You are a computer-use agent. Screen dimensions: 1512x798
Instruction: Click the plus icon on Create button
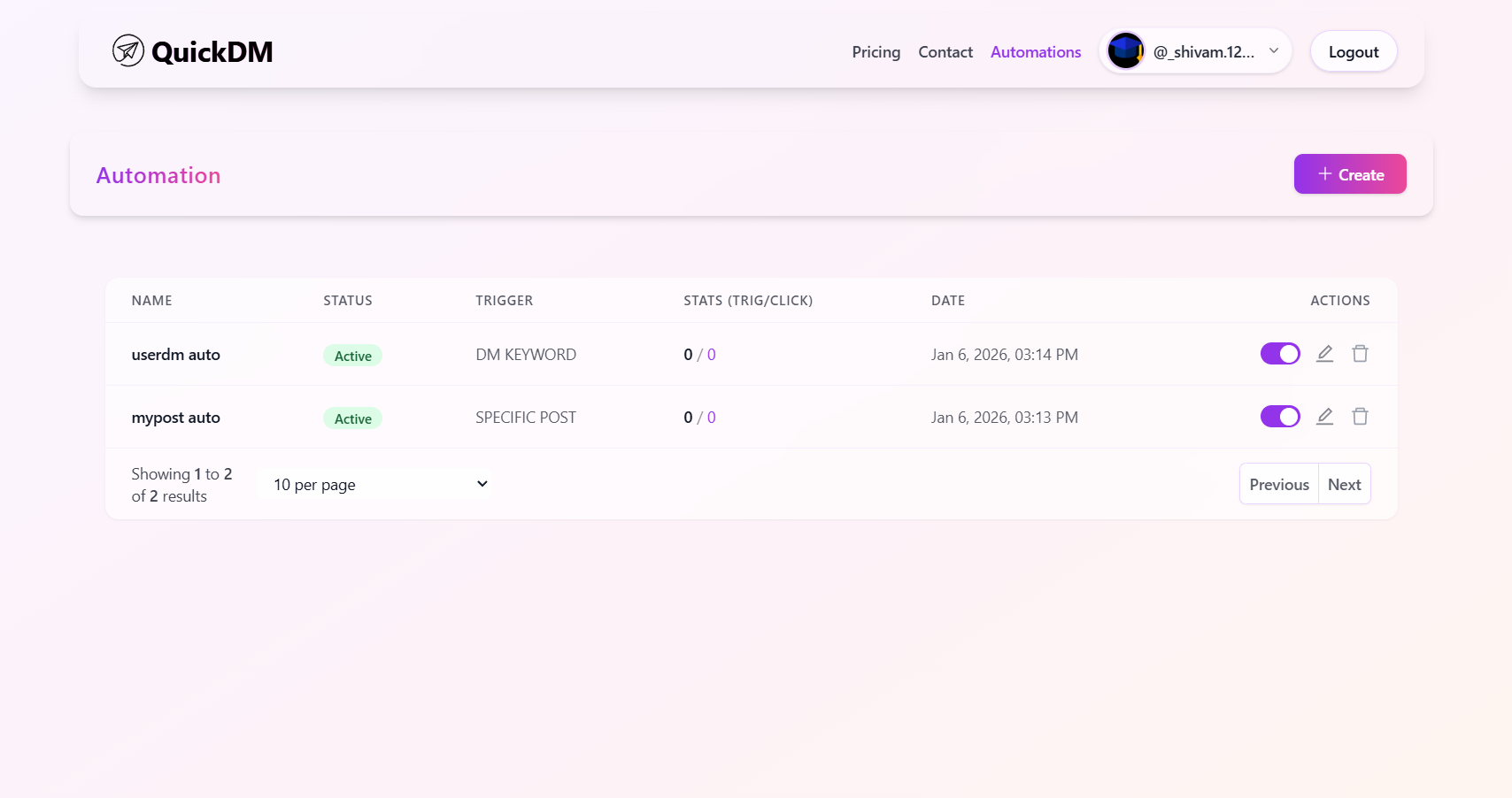[x=1323, y=173]
